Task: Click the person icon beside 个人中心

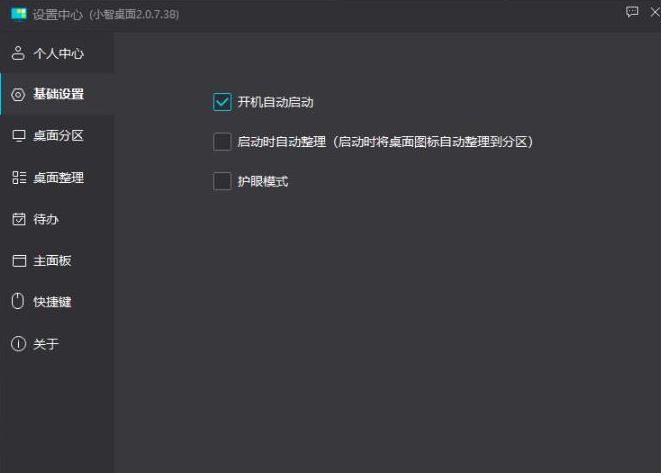Action: coord(18,53)
